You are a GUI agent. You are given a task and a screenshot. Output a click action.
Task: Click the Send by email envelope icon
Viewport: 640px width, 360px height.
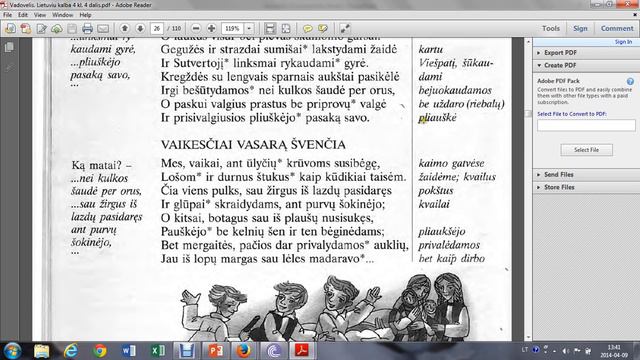(103, 28)
